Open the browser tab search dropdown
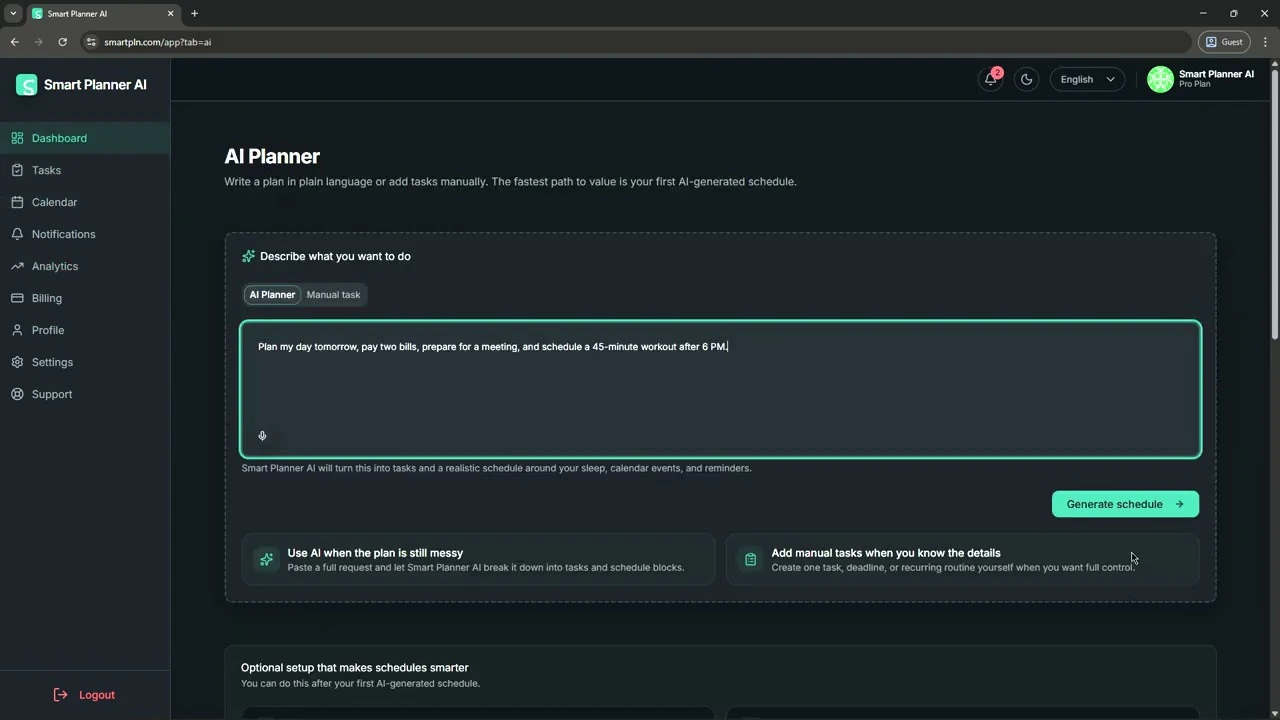Viewport: 1280px width, 720px height. pos(13,14)
